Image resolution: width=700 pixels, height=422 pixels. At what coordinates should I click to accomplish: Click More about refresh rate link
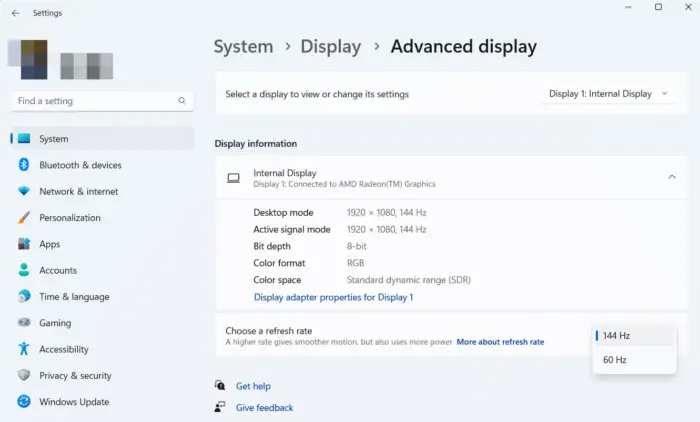point(500,342)
